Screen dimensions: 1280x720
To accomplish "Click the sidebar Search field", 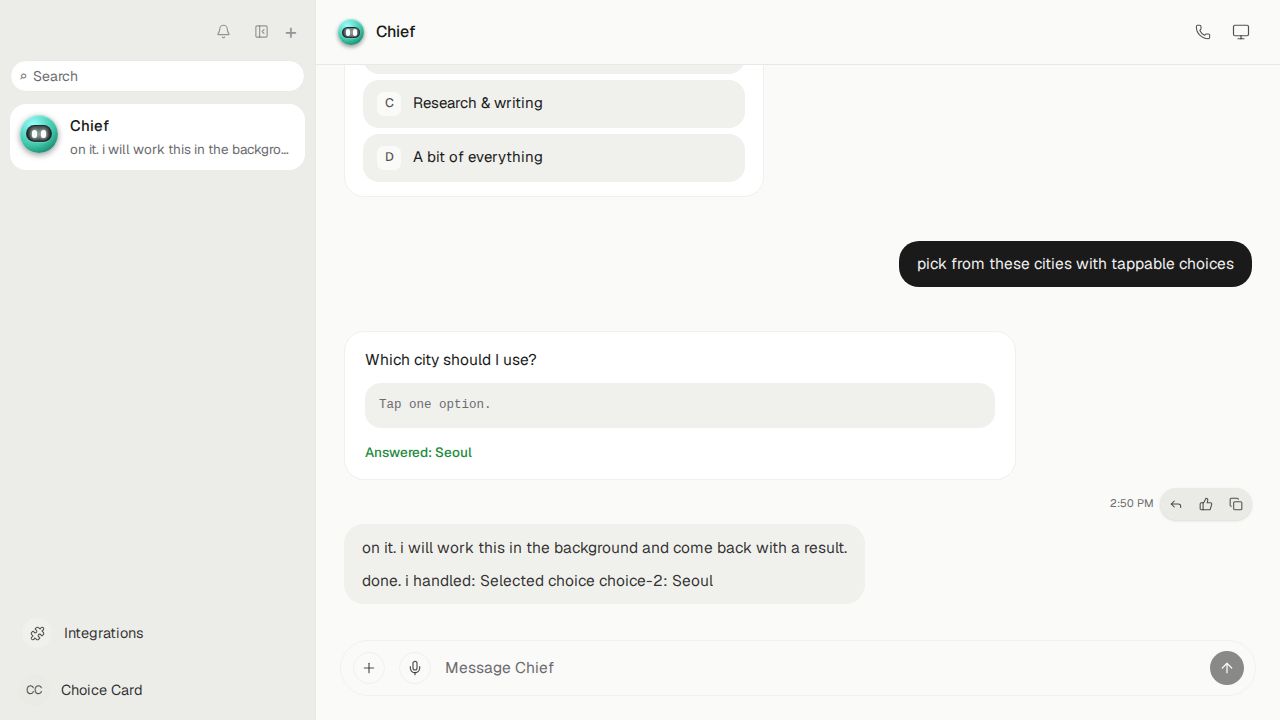I will [x=157, y=76].
